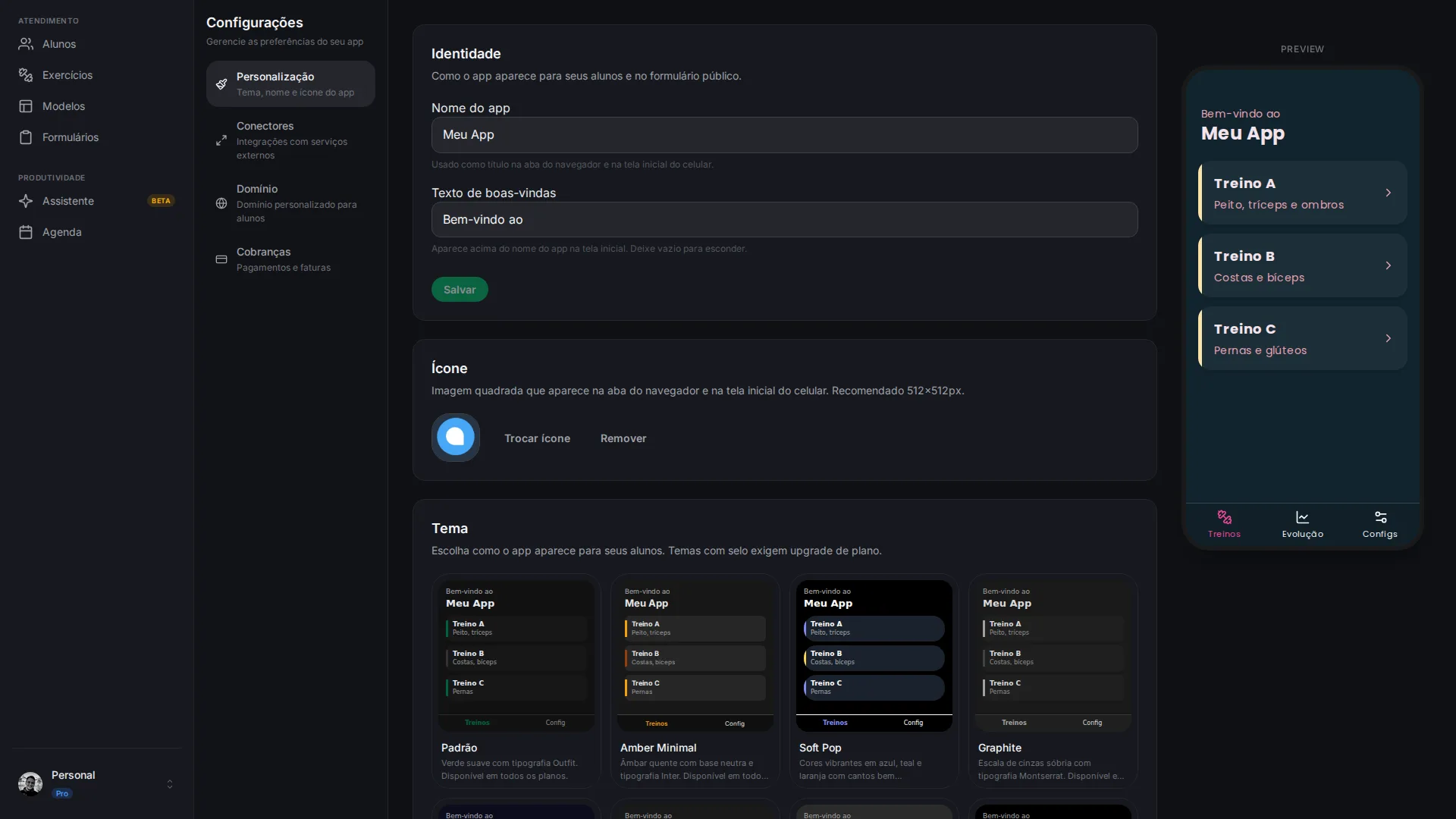Click the Remover icon button
1456x819 pixels.
tap(623, 438)
